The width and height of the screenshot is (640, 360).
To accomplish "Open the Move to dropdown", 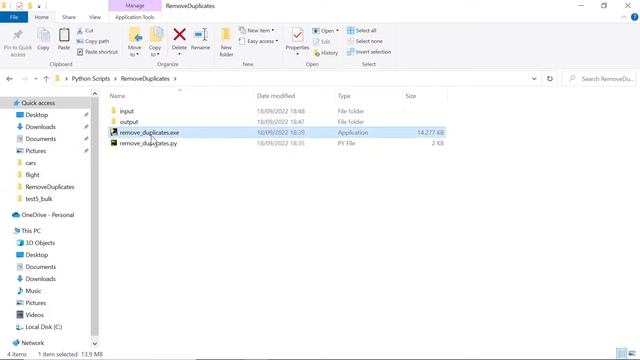I will pyautogui.click(x=134, y=42).
